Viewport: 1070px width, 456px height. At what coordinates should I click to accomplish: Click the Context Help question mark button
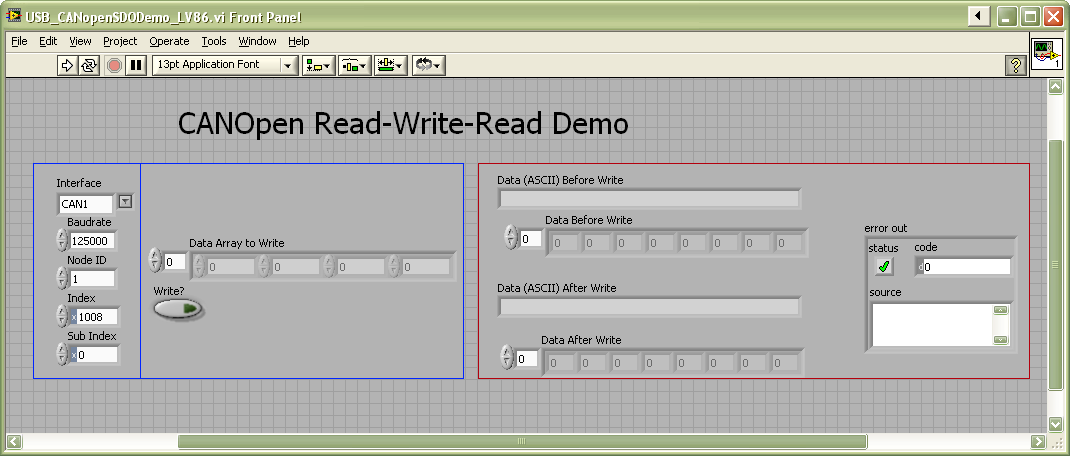[x=1016, y=66]
